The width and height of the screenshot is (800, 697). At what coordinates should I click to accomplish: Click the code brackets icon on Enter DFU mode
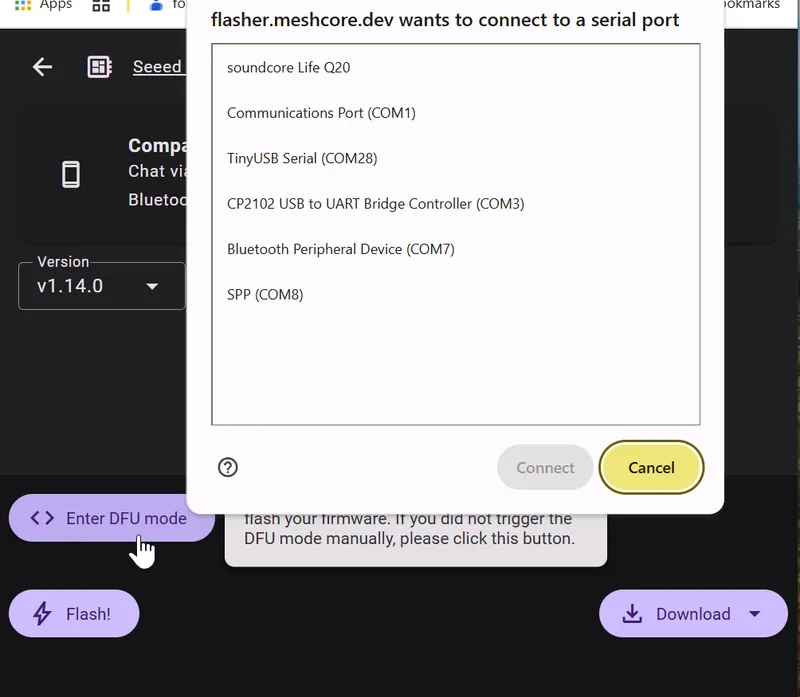click(41, 518)
